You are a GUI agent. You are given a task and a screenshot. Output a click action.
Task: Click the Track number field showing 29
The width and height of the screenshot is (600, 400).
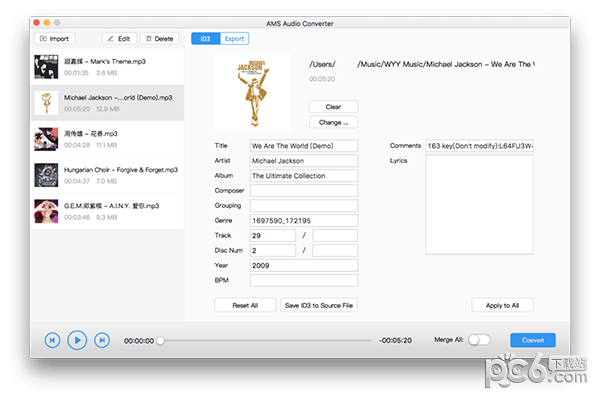273,235
